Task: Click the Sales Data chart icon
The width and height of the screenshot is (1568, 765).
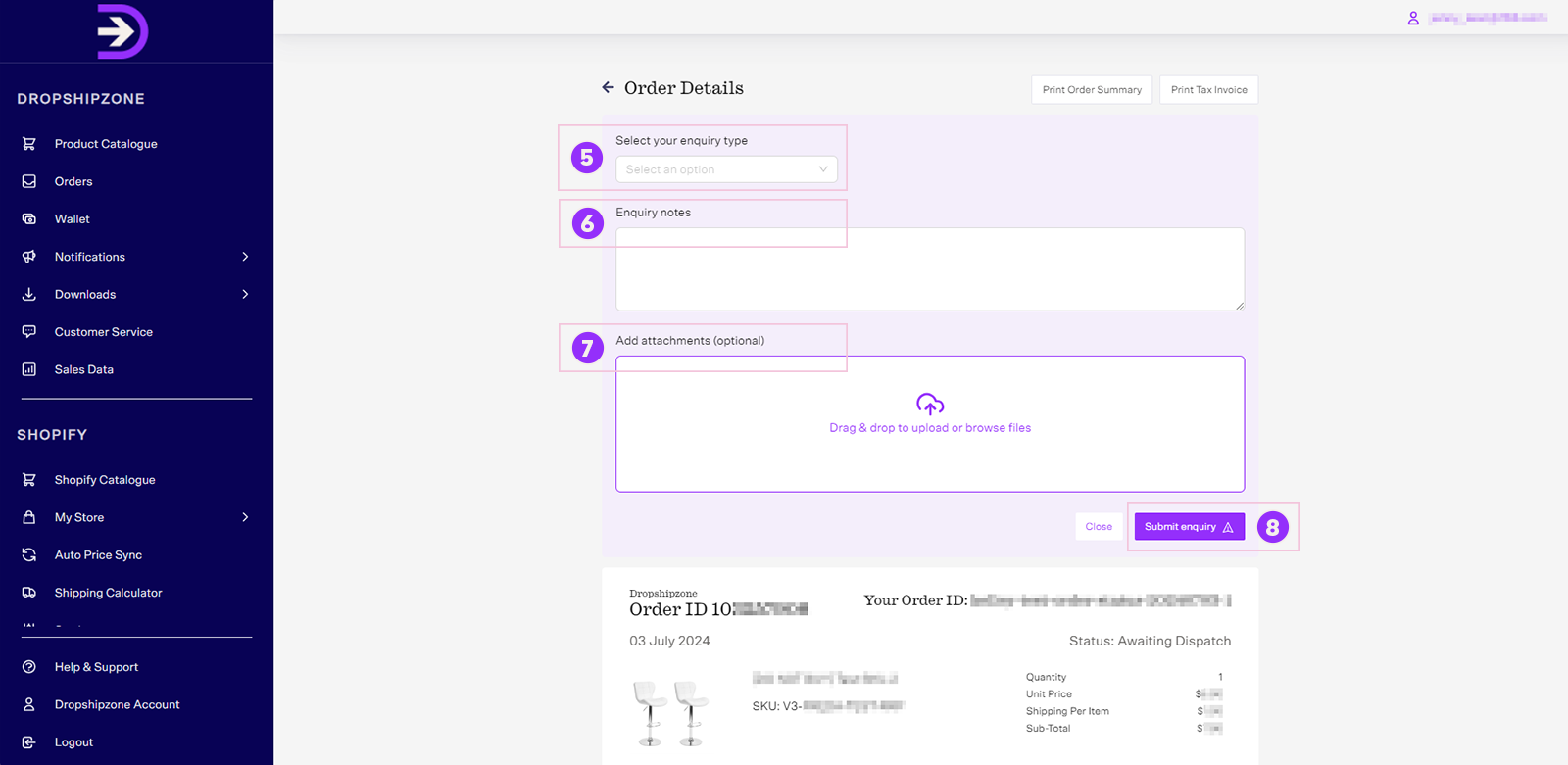Action: click(29, 369)
